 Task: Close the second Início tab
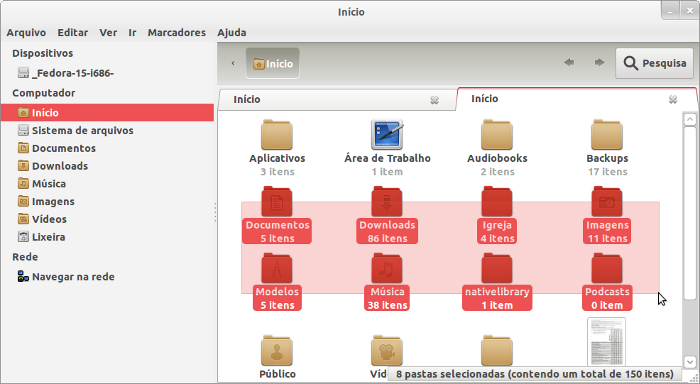673,99
